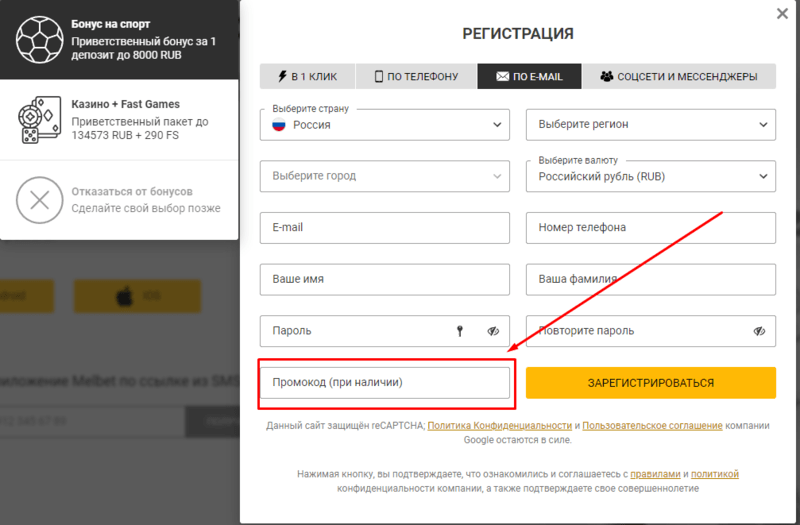Image resolution: width=800 pixels, height=525 pixels.
Task: Click the Russian flag icon in country selector
Action: pyautogui.click(x=279, y=125)
